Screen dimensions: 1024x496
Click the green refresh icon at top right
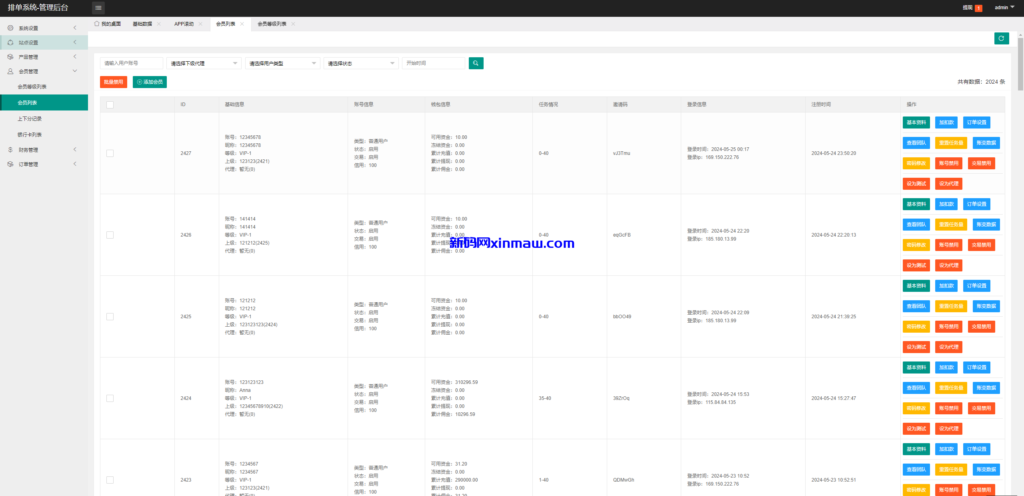pos(1001,38)
